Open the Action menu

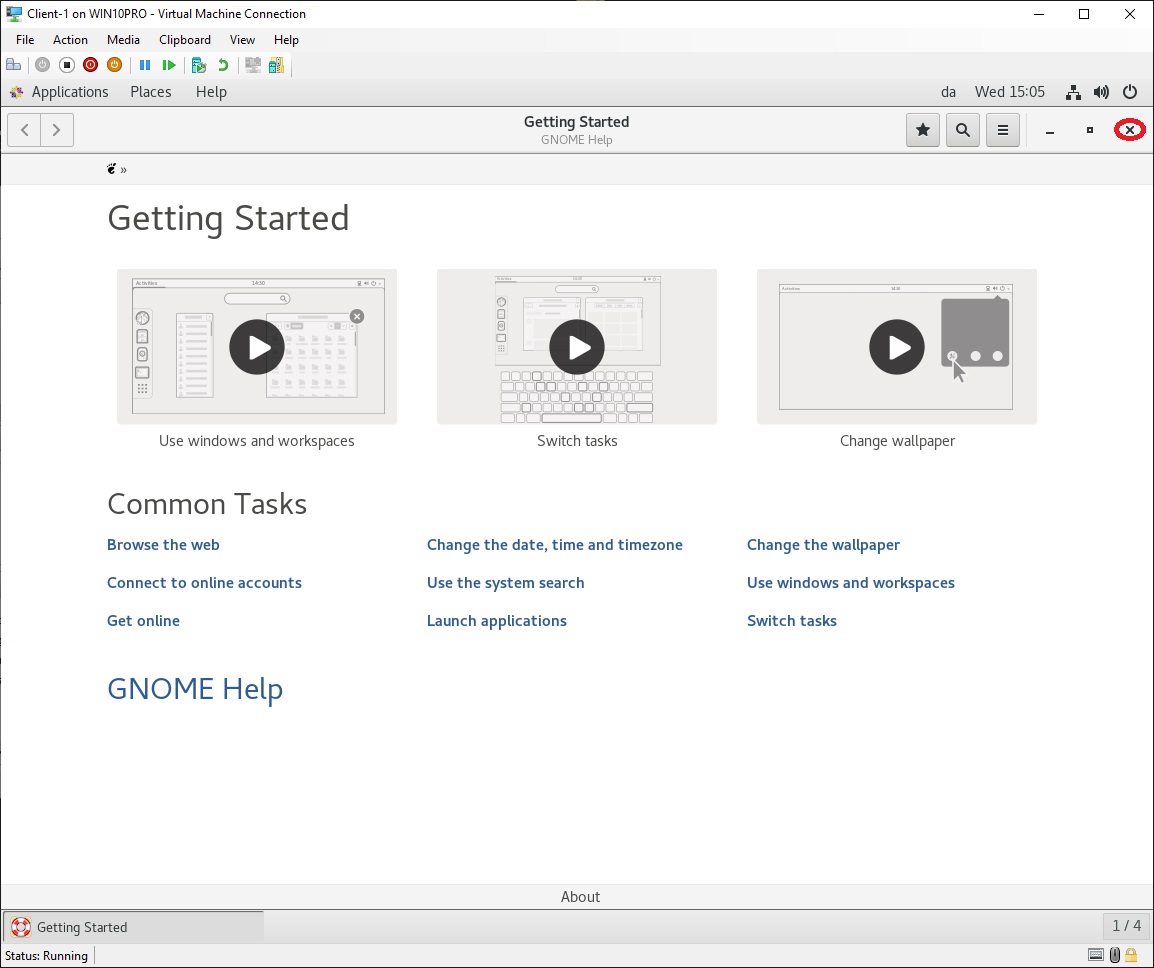pyautogui.click(x=70, y=40)
